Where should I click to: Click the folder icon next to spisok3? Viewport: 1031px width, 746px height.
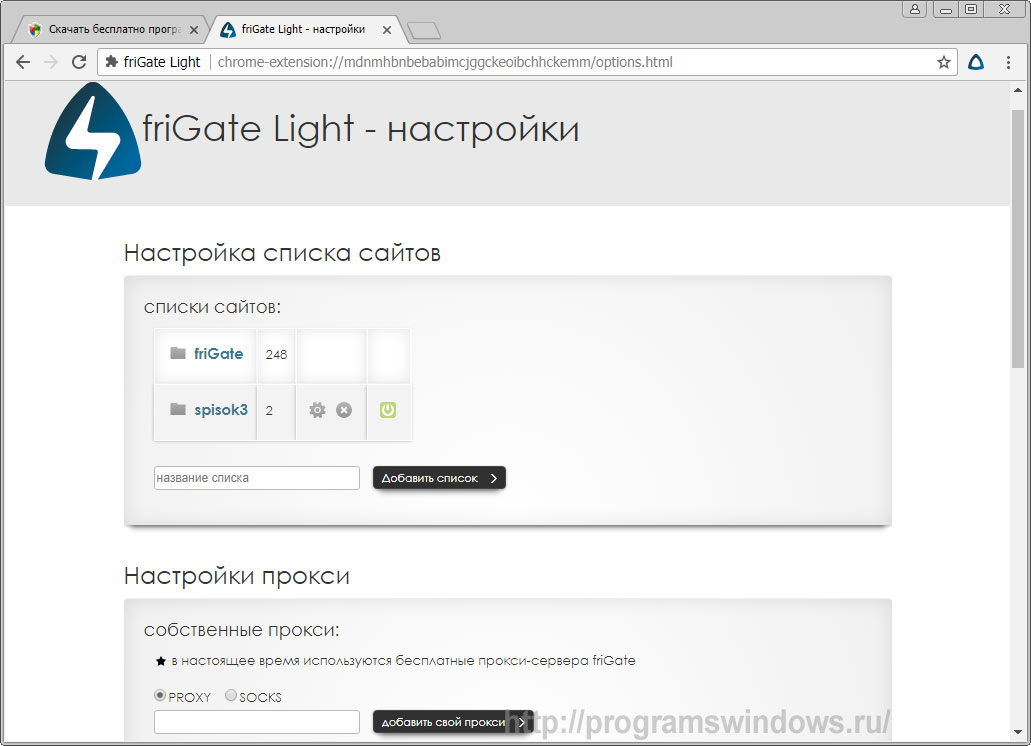click(178, 409)
